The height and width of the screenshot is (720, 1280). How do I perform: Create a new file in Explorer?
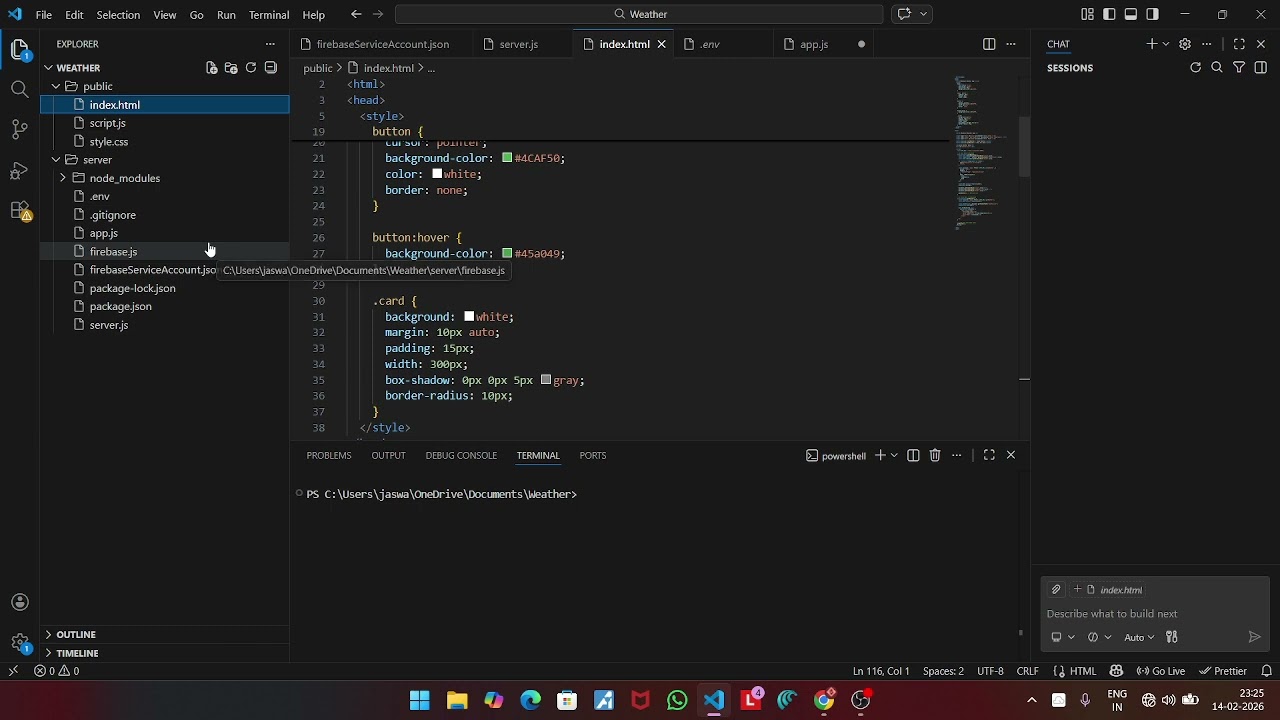211,68
